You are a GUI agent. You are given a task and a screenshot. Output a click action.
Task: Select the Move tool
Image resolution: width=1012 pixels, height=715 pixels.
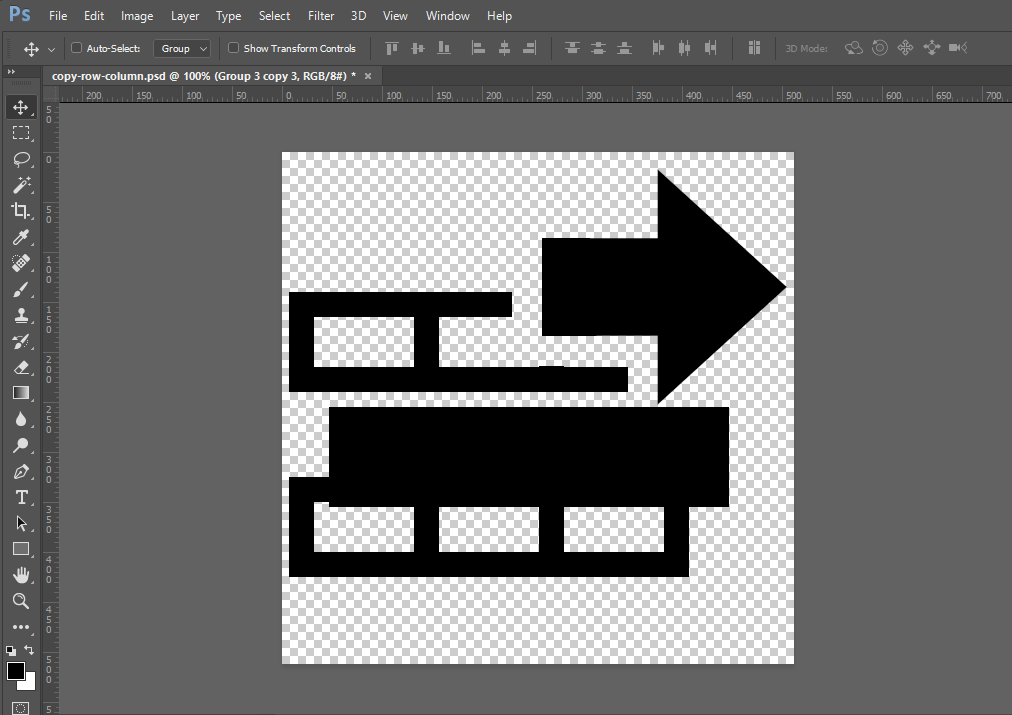point(21,107)
